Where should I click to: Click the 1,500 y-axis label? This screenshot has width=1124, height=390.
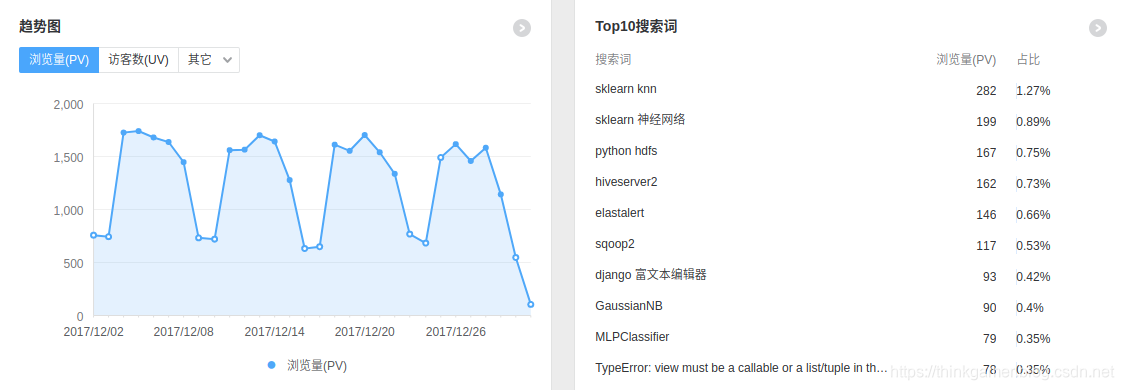point(69,157)
